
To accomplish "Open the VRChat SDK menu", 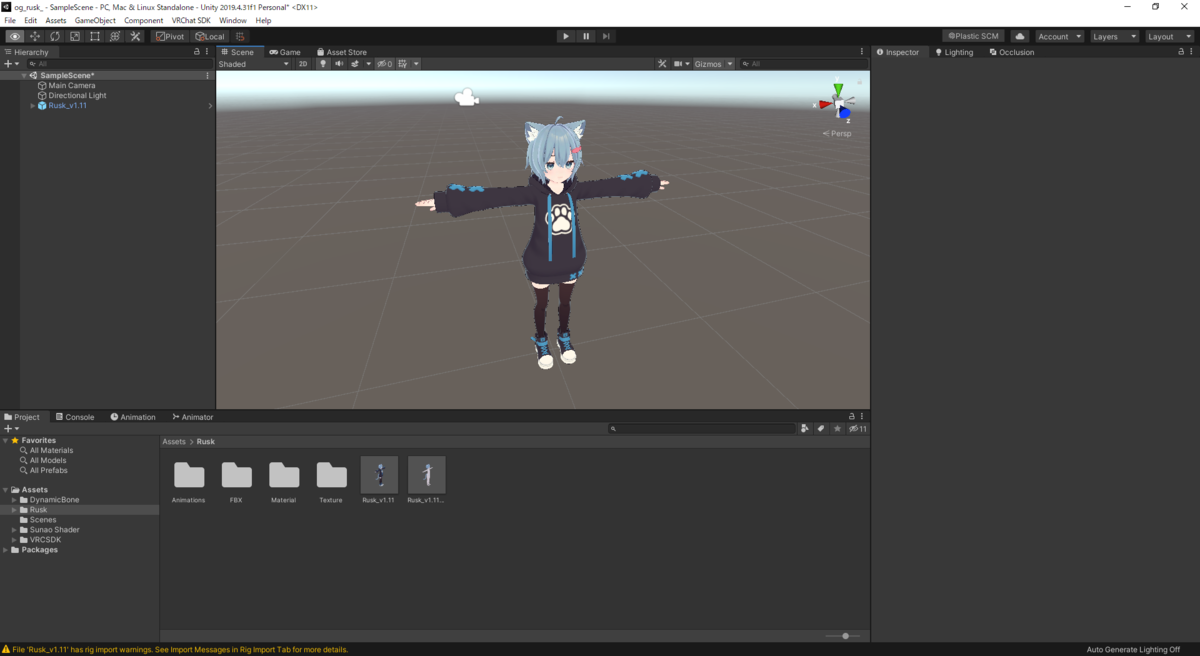I will tap(191, 20).
